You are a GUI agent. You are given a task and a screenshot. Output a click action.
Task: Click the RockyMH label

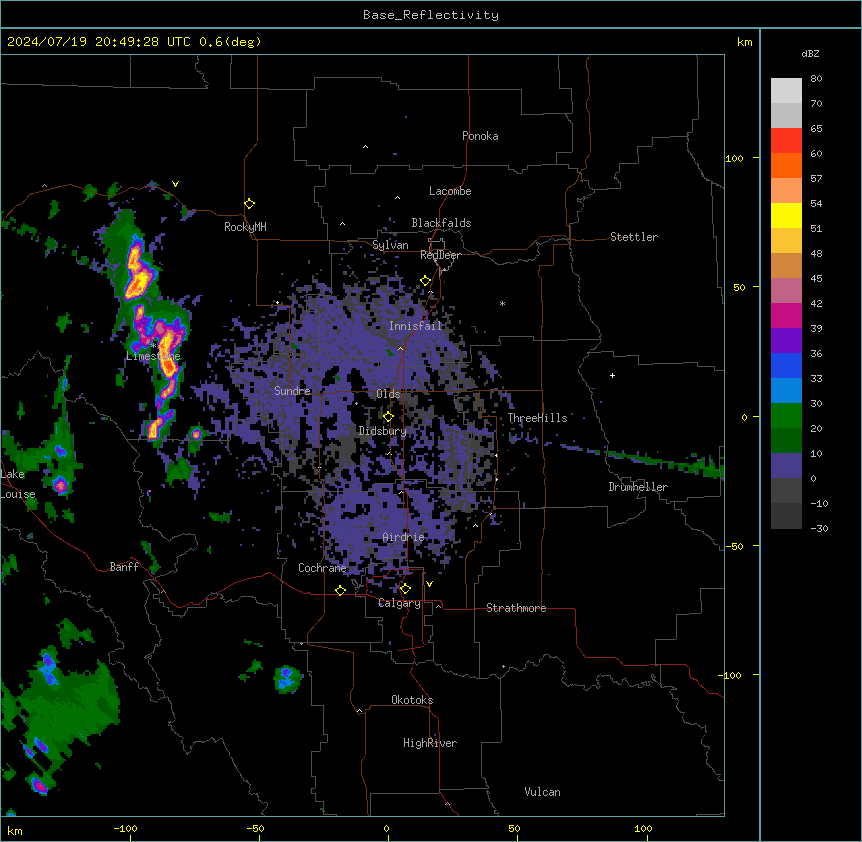pos(245,227)
